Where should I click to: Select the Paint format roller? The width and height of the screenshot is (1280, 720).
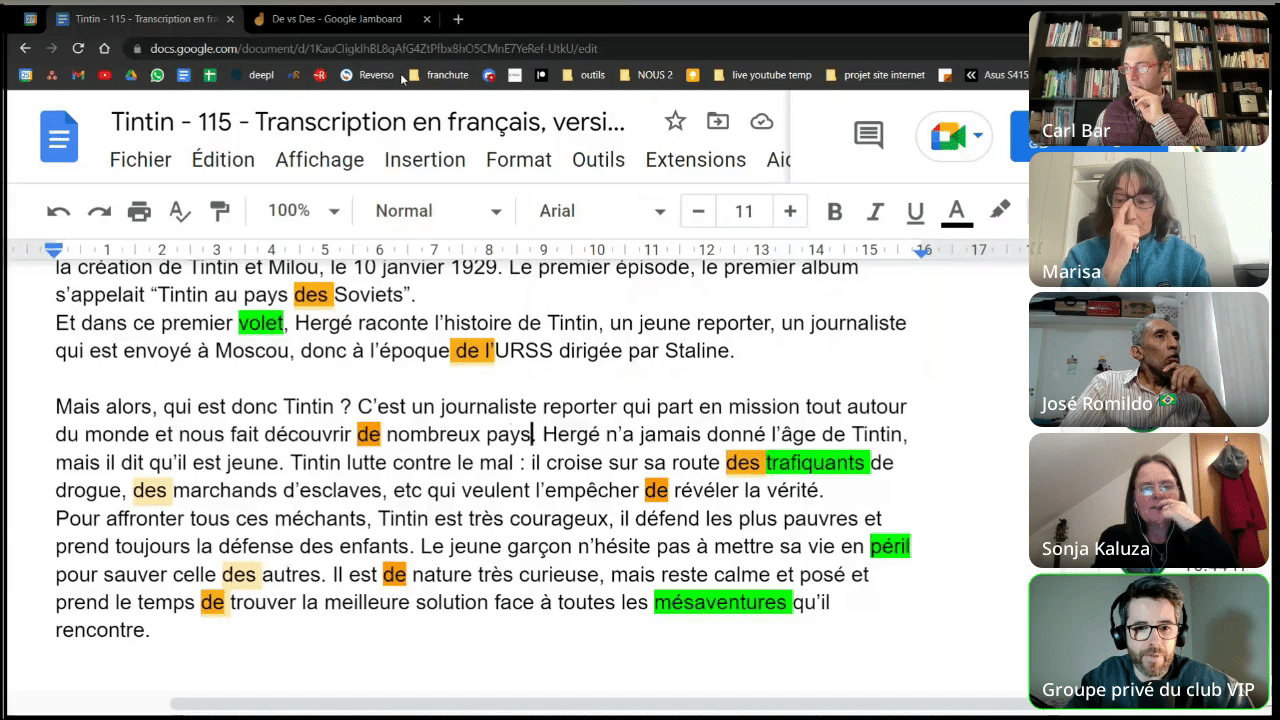220,211
